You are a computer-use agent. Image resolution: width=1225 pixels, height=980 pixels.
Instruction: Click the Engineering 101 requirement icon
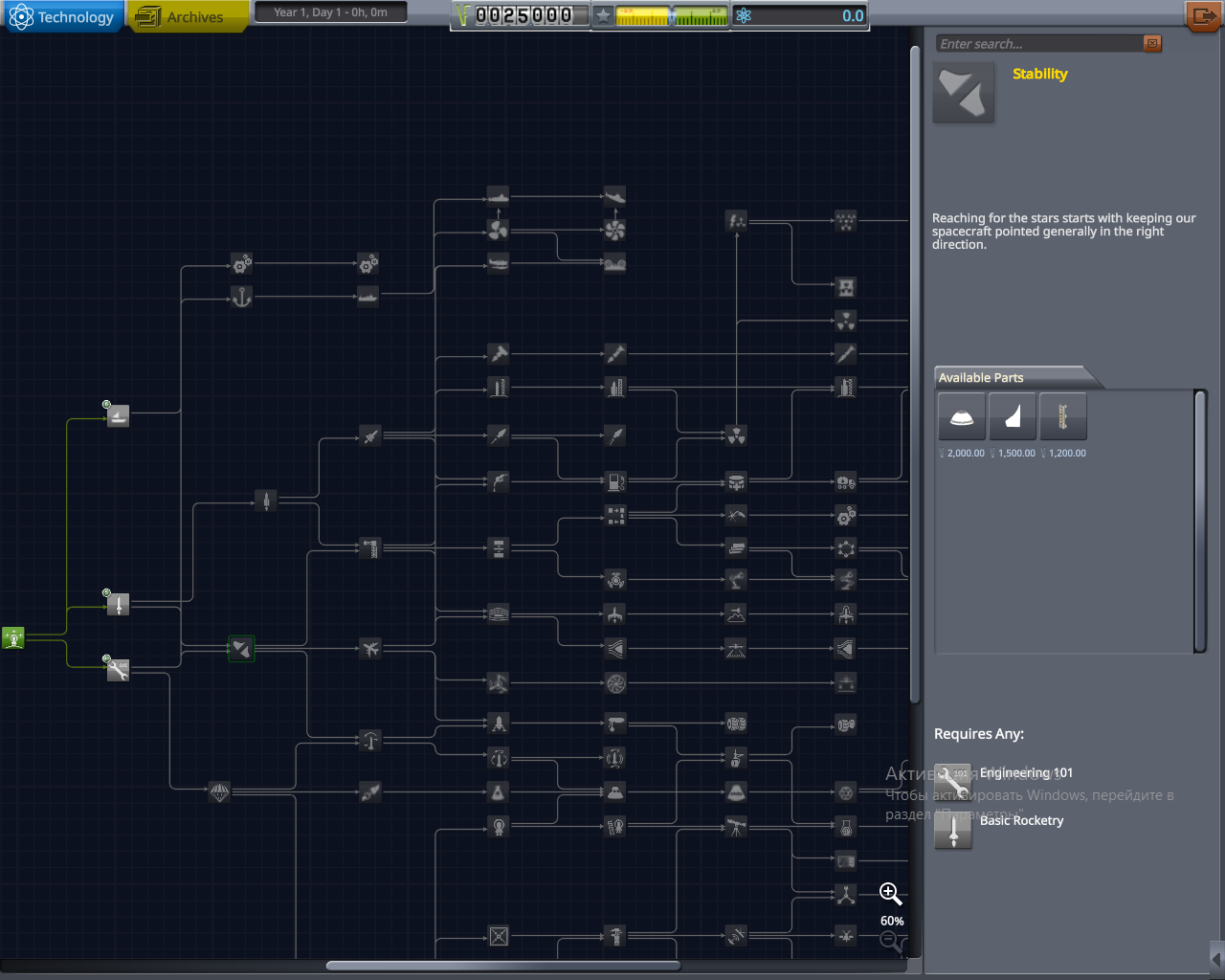tap(953, 781)
